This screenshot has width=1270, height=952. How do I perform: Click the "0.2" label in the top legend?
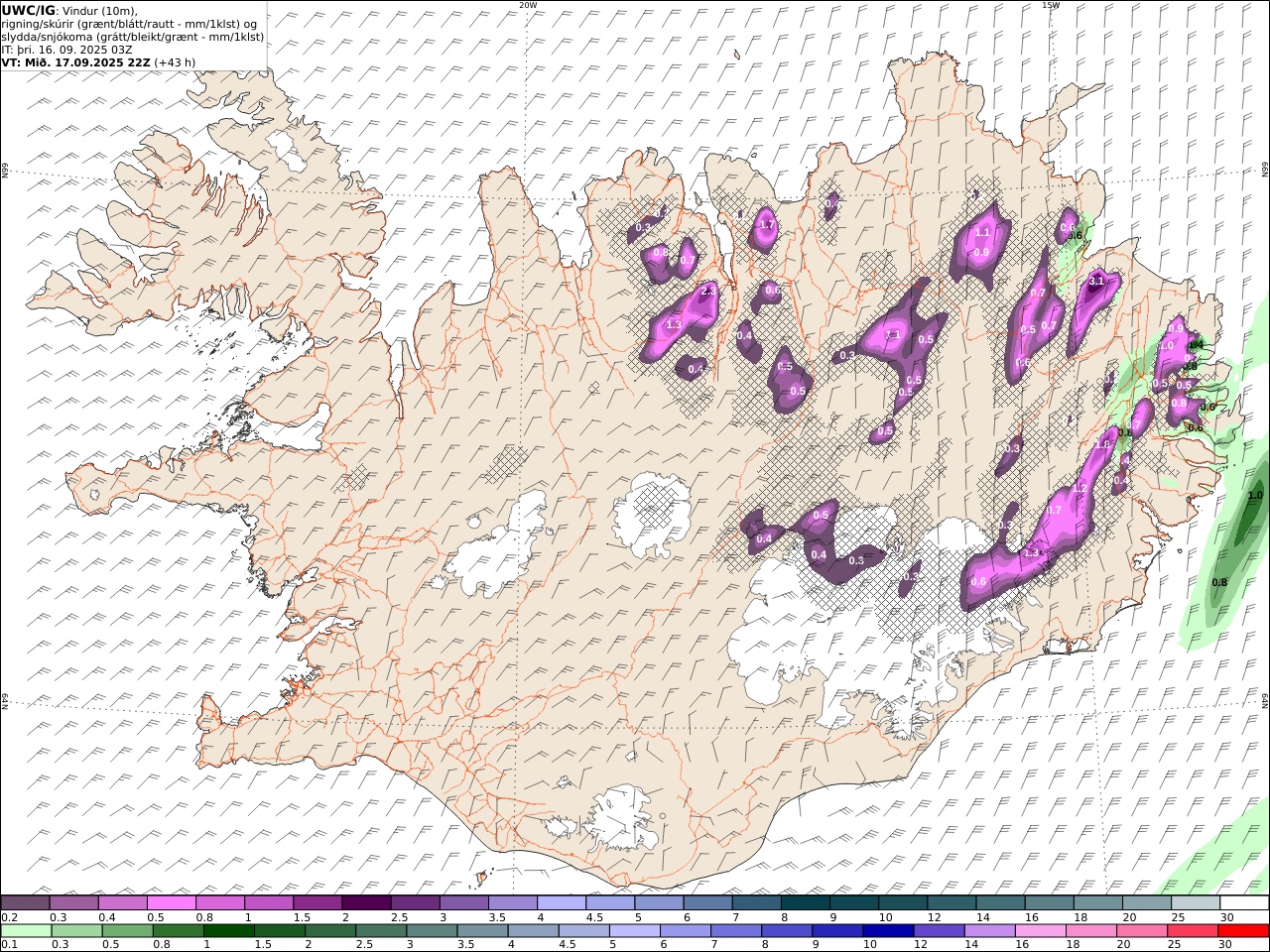click(x=8, y=917)
